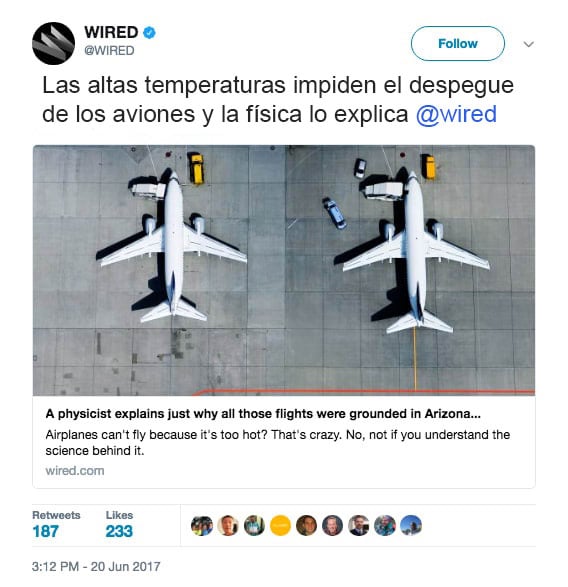View the 233 likes list
The image size is (568, 587).
(119, 525)
